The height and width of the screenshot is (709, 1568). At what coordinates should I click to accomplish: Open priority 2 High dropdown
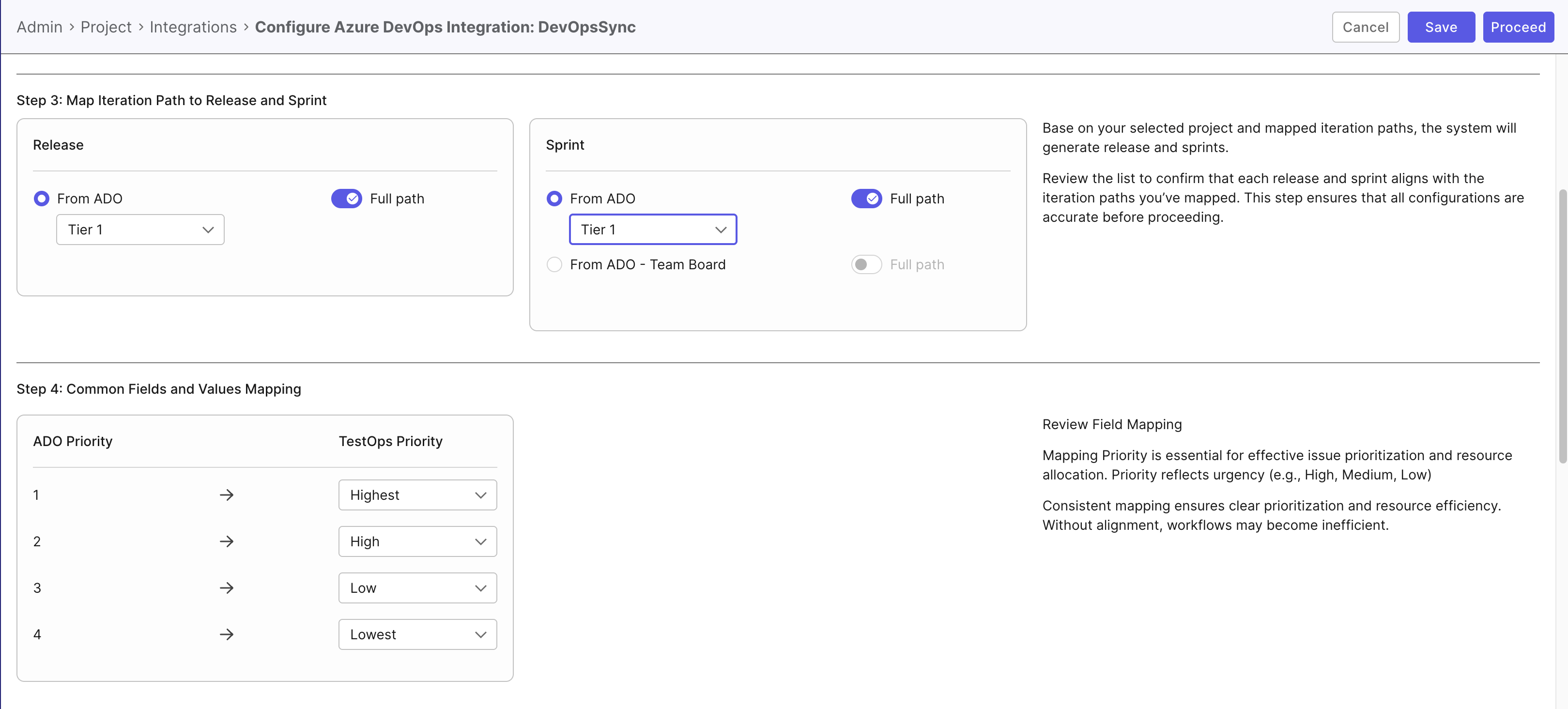(417, 541)
